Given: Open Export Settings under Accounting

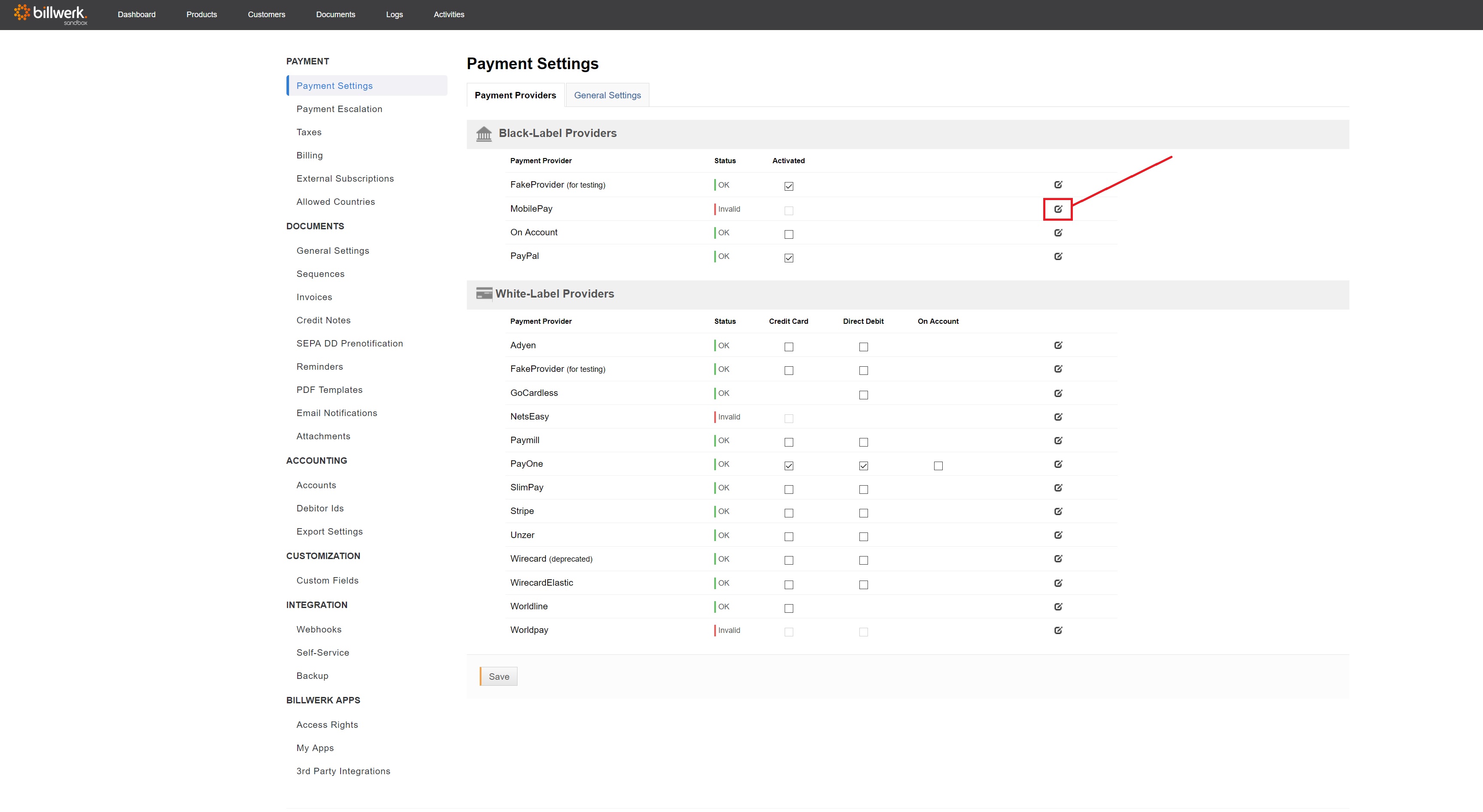Looking at the screenshot, I should click(x=329, y=531).
